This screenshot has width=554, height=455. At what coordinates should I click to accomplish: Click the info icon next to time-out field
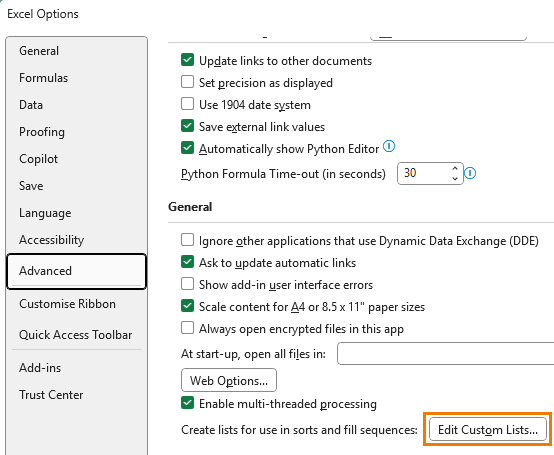(470, 173)
